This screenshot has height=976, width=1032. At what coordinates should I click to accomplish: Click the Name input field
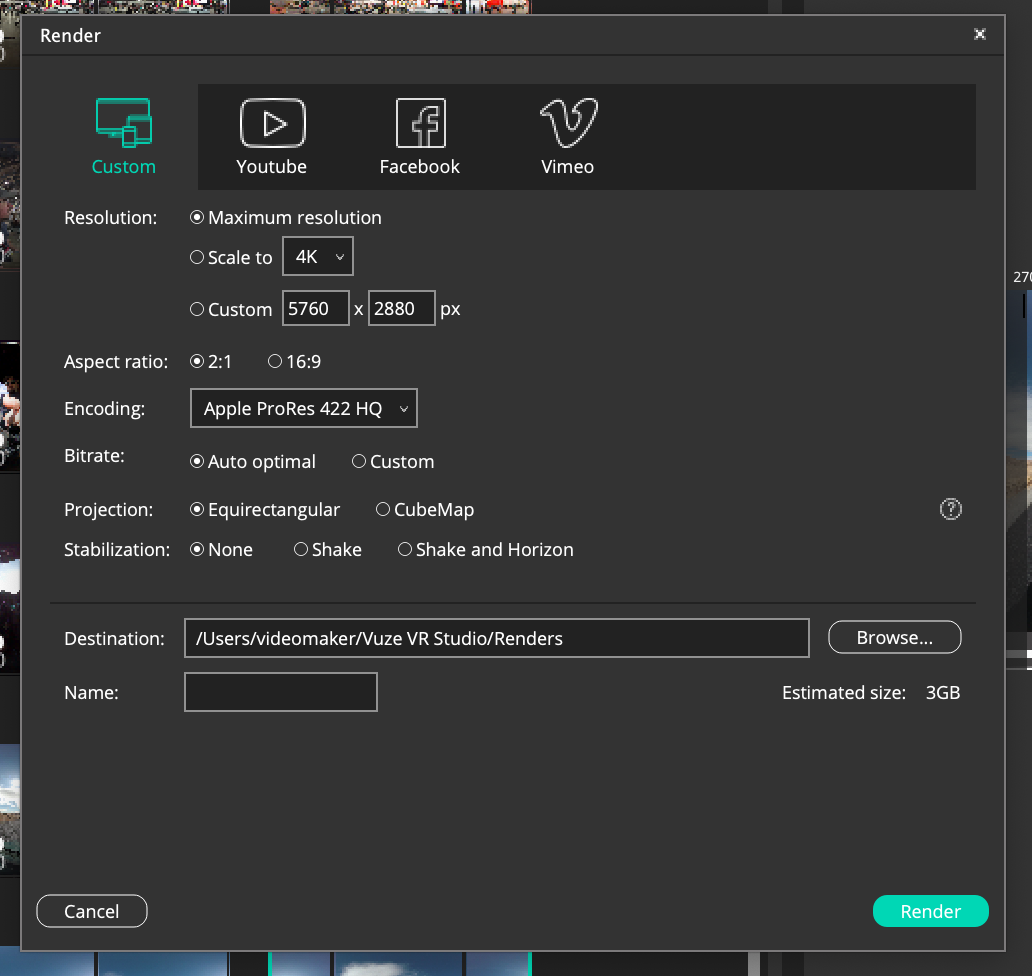(281, 692)
